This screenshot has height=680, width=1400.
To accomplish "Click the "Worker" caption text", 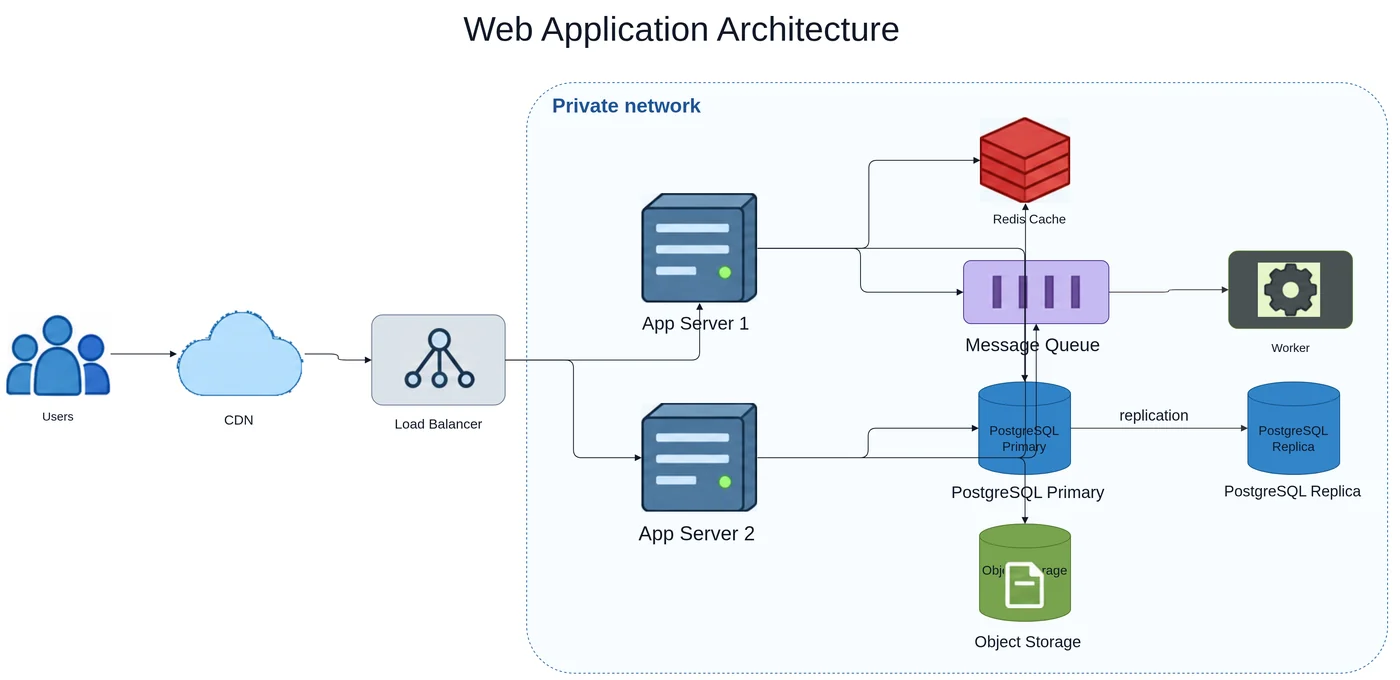I will pyautogui.click(x=1290, y=348).
